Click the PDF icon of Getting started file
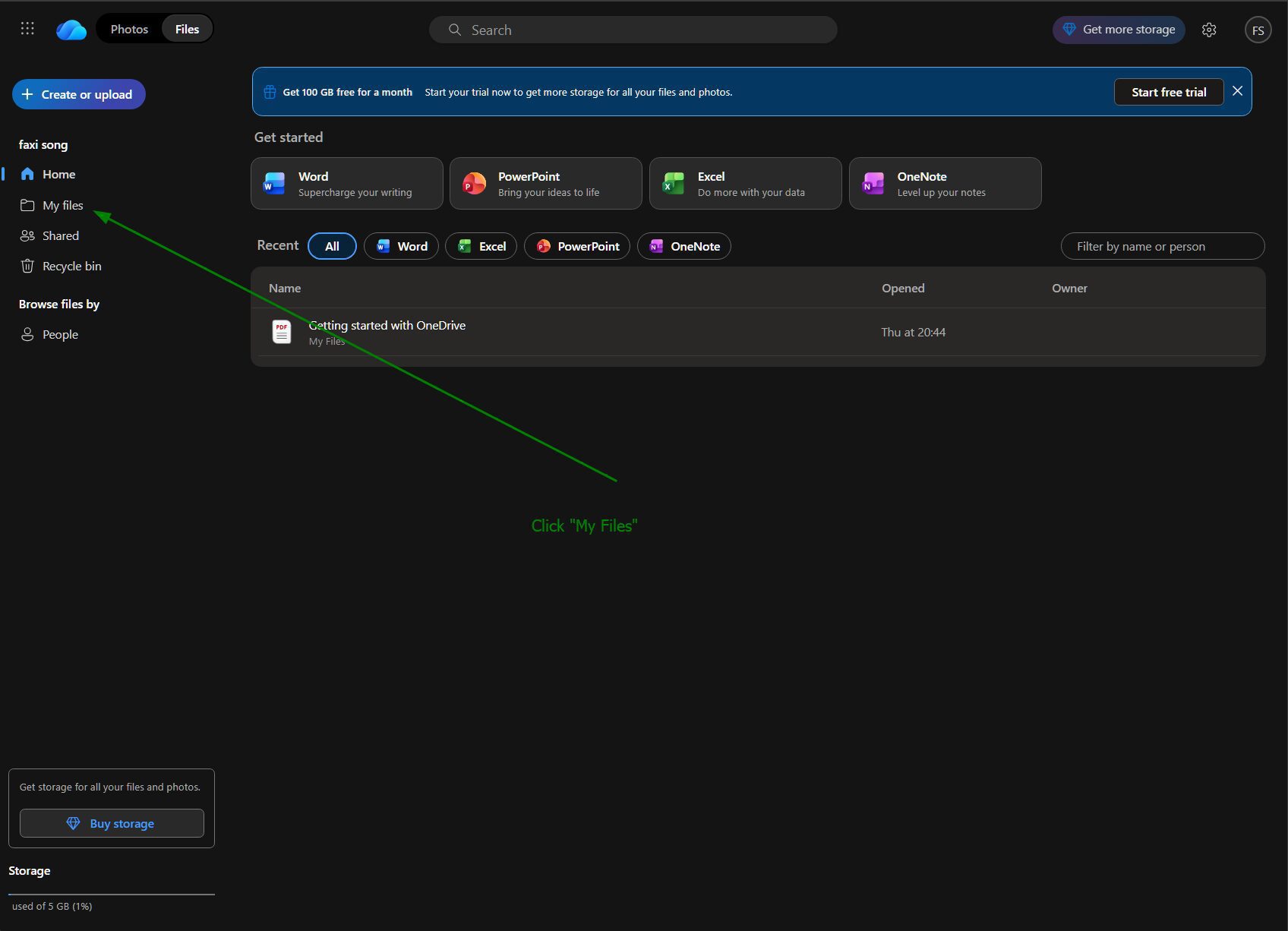 point(282,332)
